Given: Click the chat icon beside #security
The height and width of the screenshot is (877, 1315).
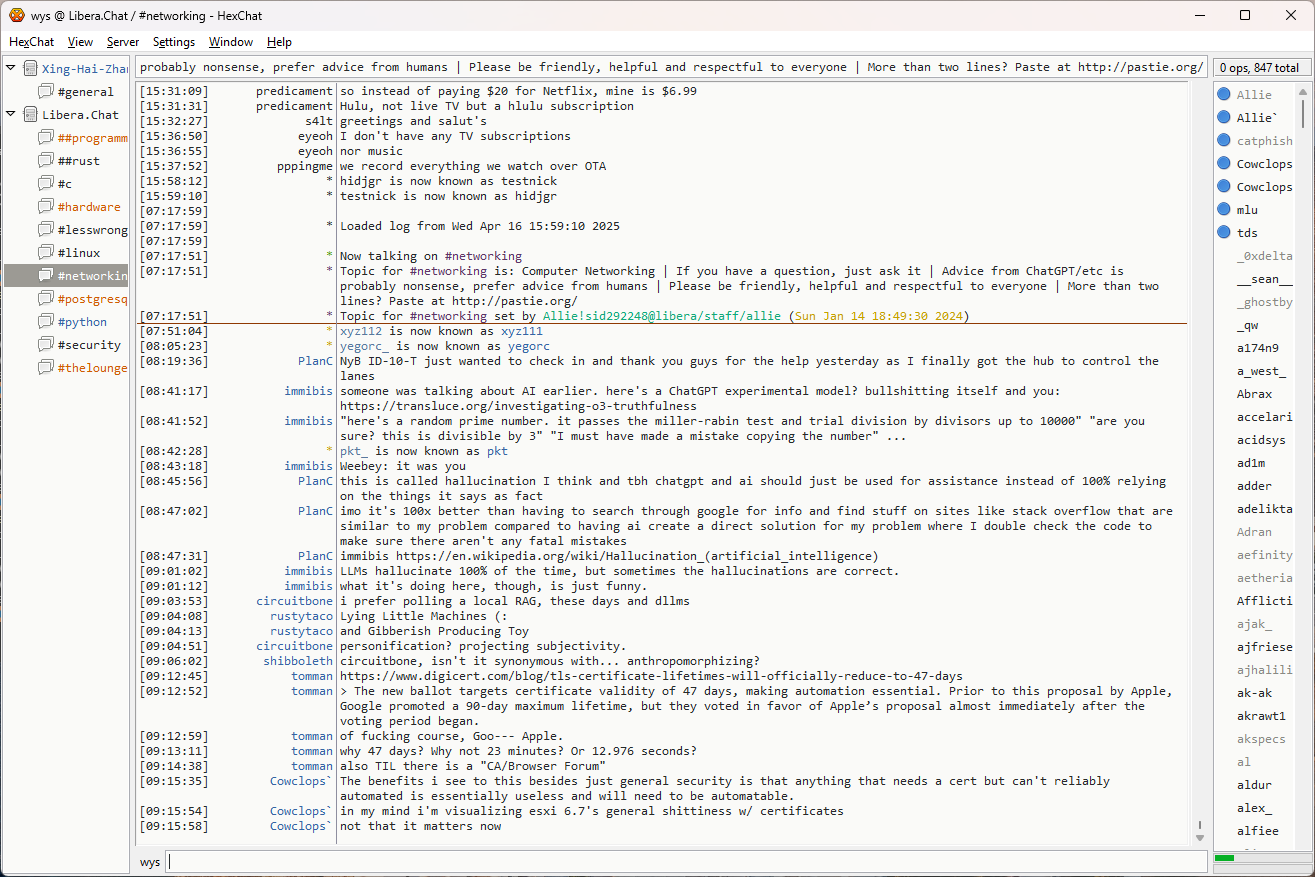Looking at the screenshot, I should click(x=46, y=345).
